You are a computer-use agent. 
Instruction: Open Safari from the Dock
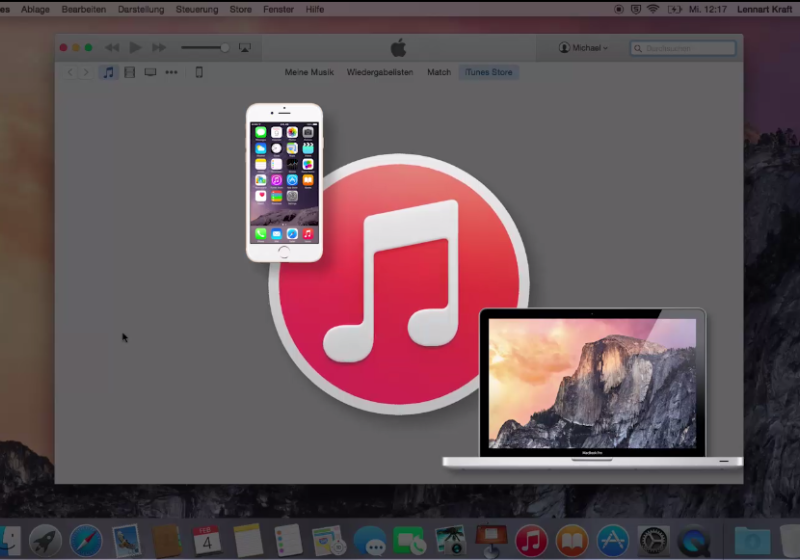[86, 541]
